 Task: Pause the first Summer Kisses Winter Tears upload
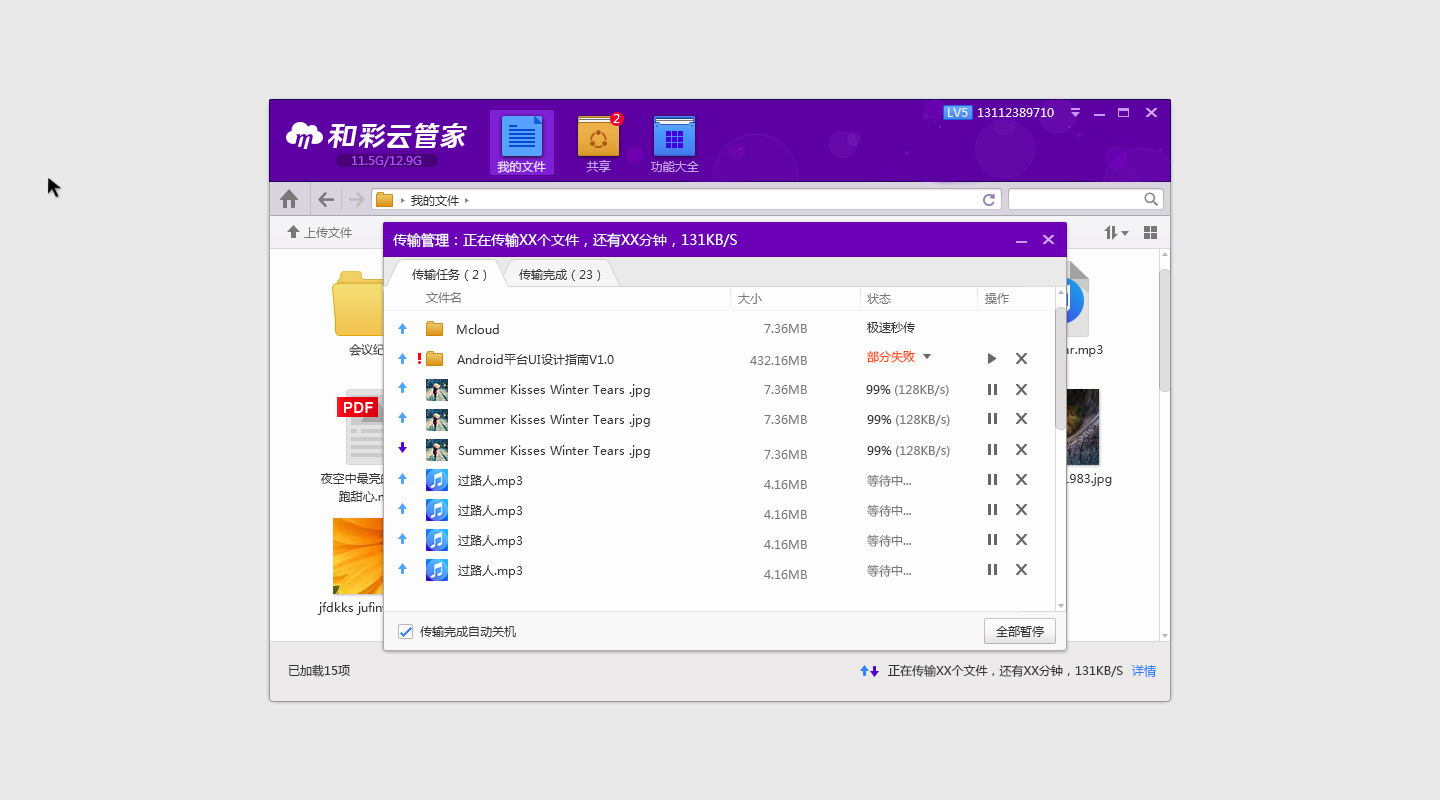[x=992, y=389]
